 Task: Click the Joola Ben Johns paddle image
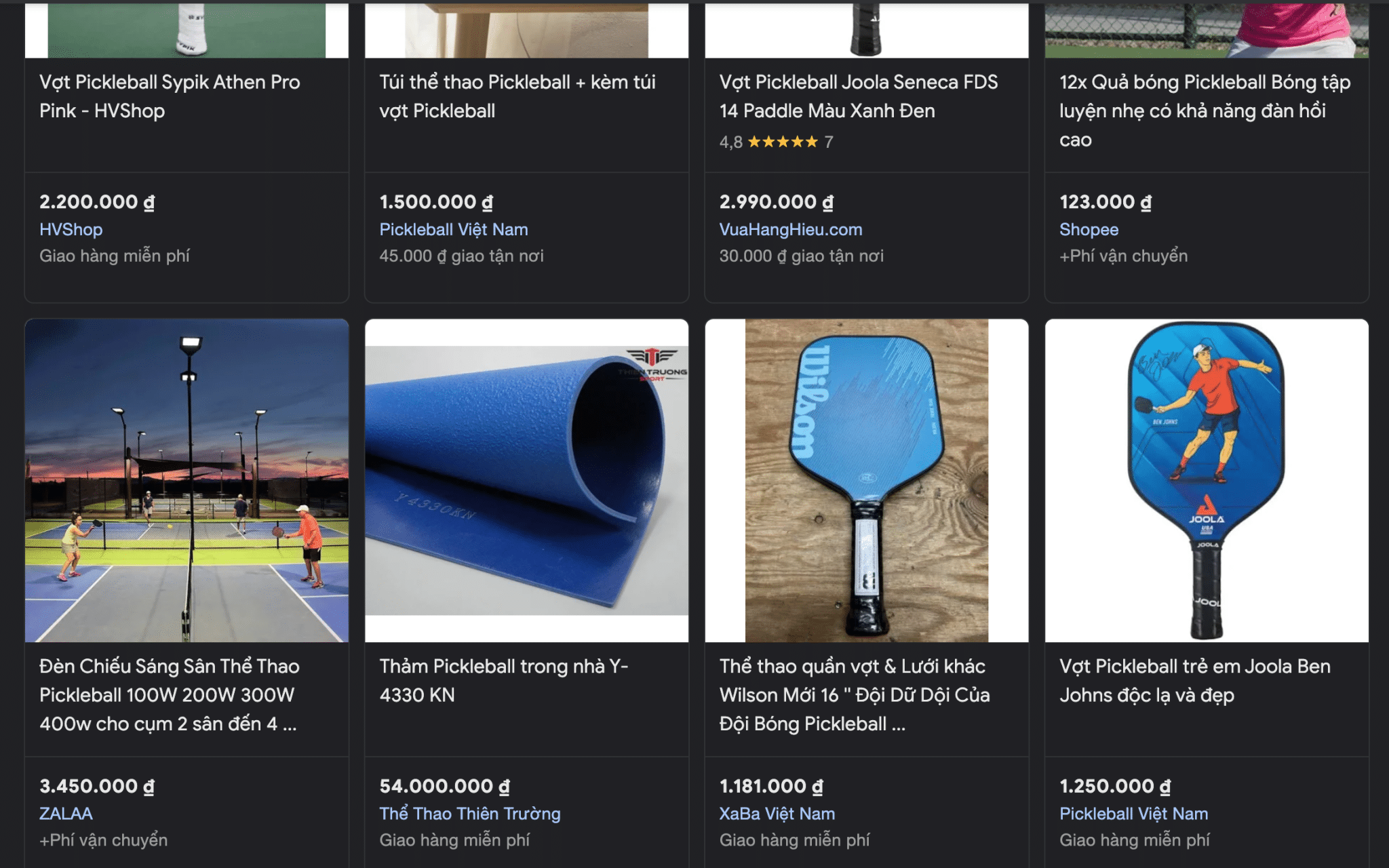1206,480
